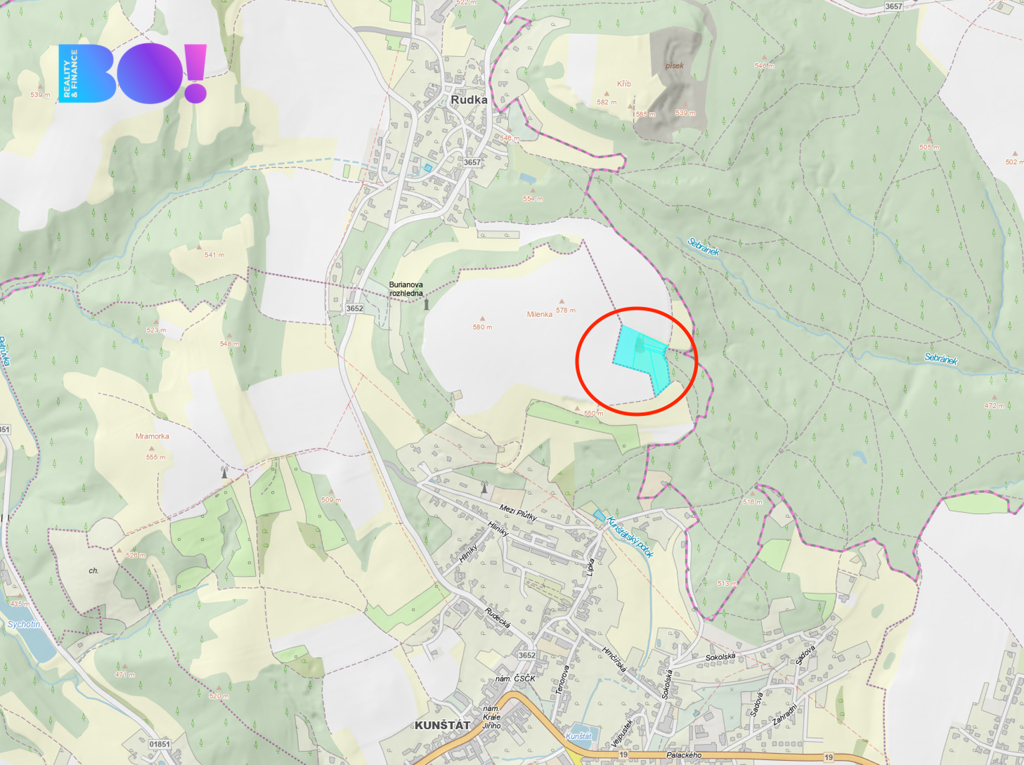The image size is (1024, 765).
Task: Click the 3652 road shield beside Burianova rozhledna
Action: click(355, 308)
